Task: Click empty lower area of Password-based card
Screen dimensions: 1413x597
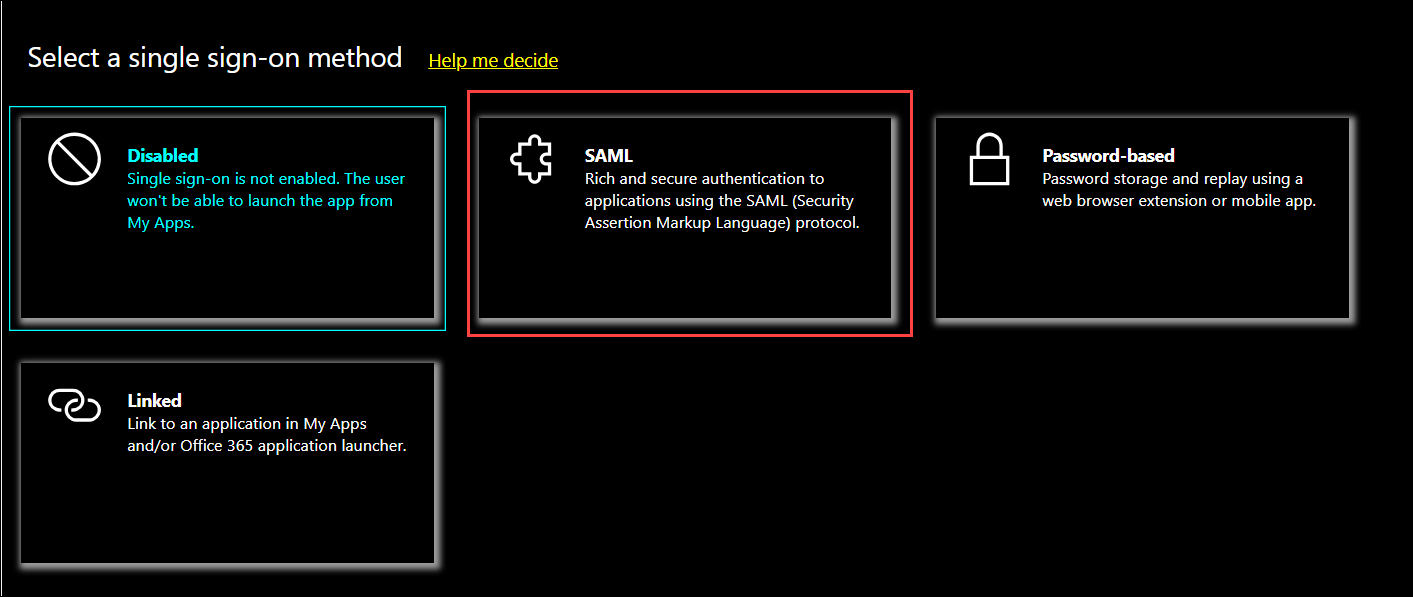Action: (1142, 275)
